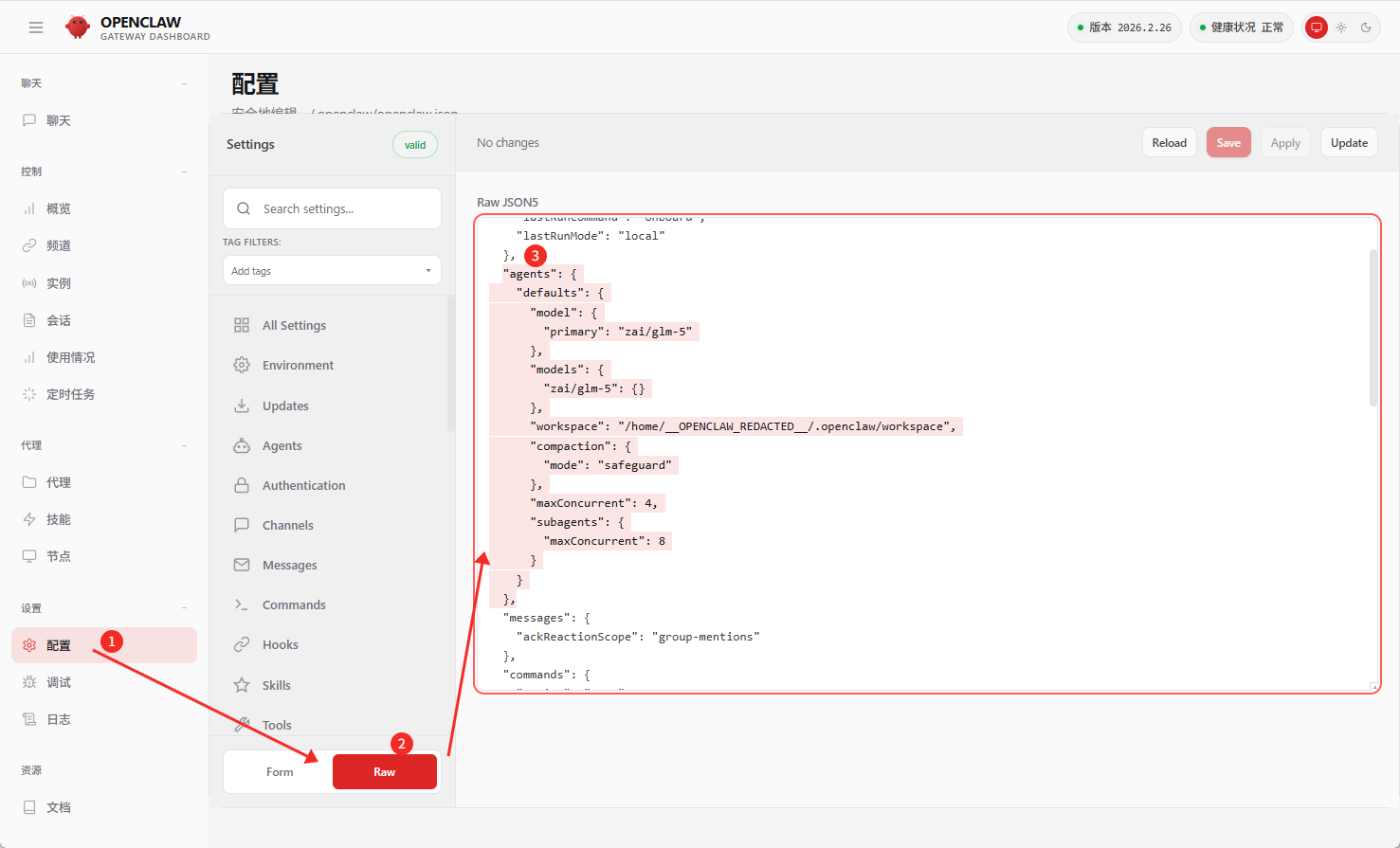Image resolution: width=1400 pixels, height=848 pixels.
Task: Open All Settings category
Action: tap(294, 326)
